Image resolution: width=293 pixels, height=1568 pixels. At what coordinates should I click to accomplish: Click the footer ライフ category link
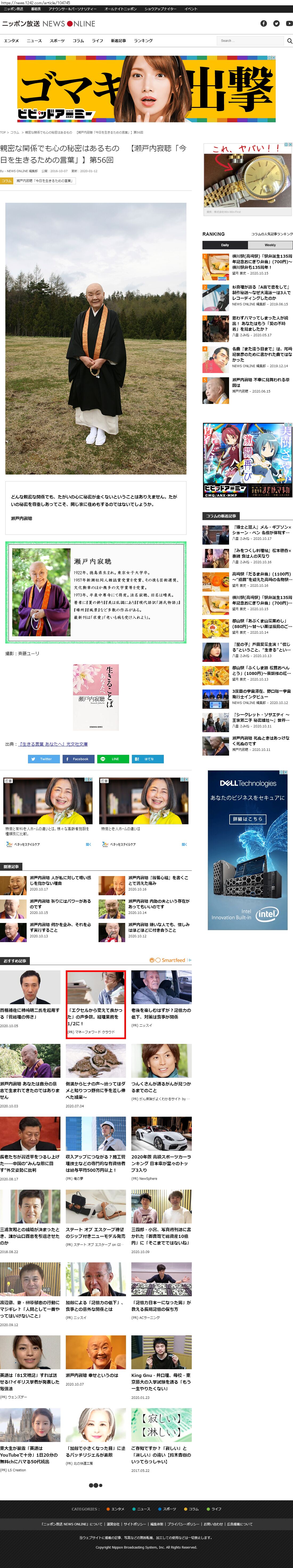point(214,1509)
